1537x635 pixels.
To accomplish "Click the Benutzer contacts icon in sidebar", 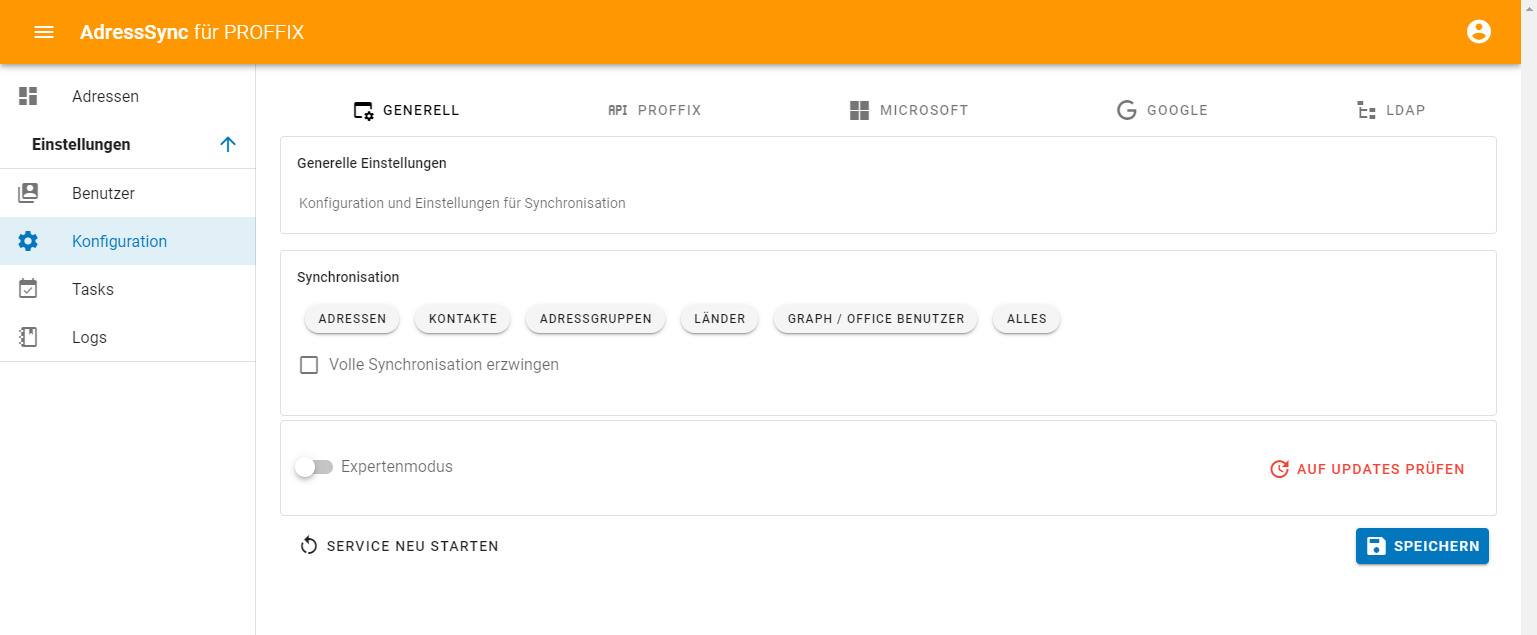I will coord(28,193).
